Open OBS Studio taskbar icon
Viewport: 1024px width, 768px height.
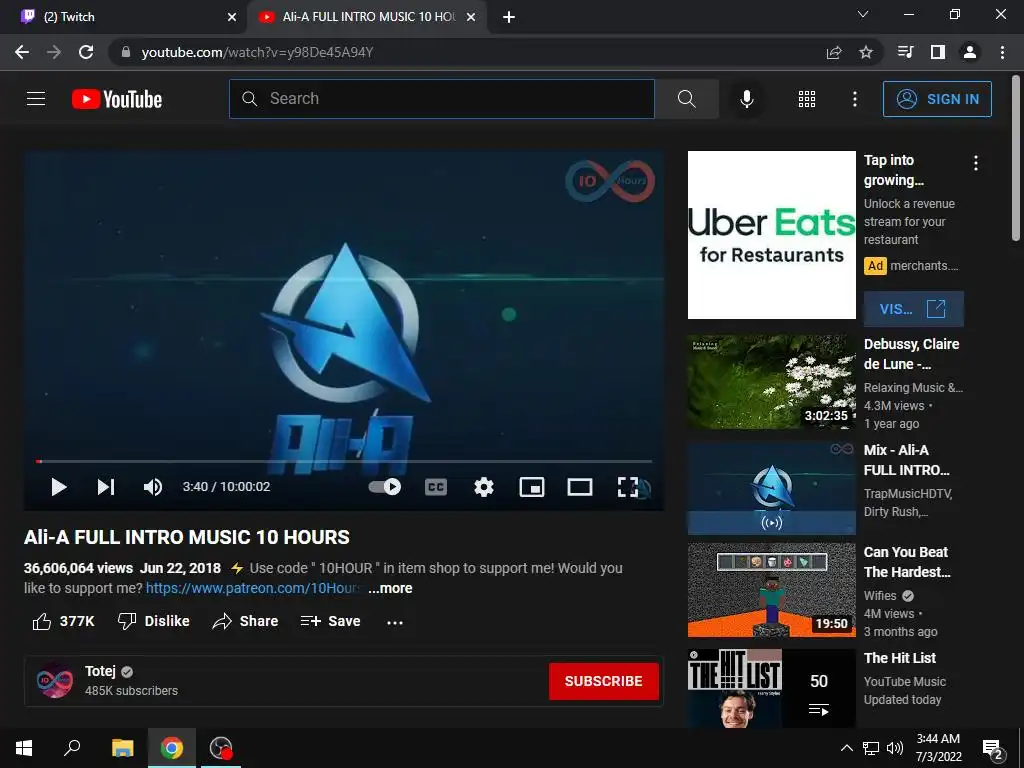[221, 748]
